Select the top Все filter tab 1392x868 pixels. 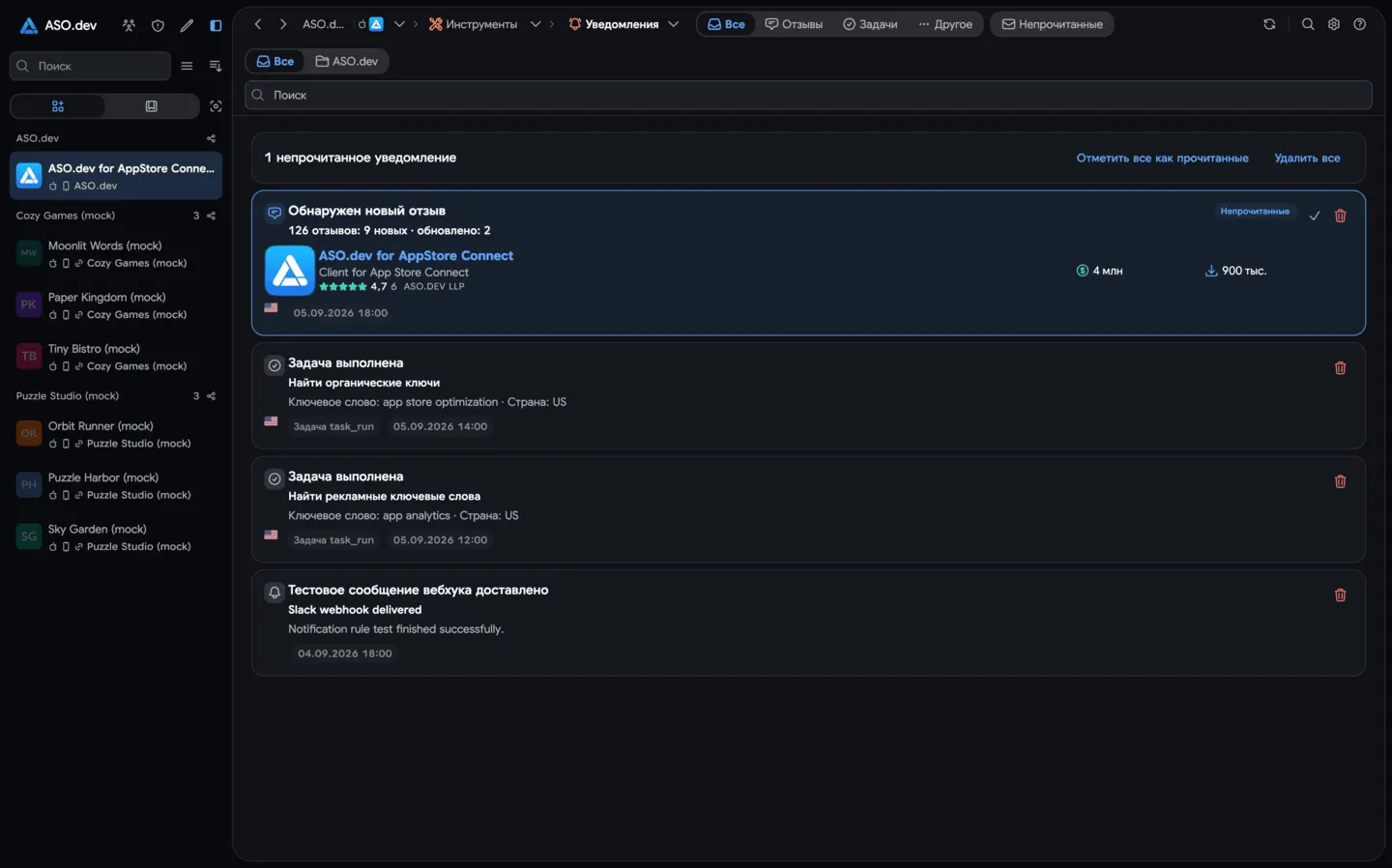726,24
